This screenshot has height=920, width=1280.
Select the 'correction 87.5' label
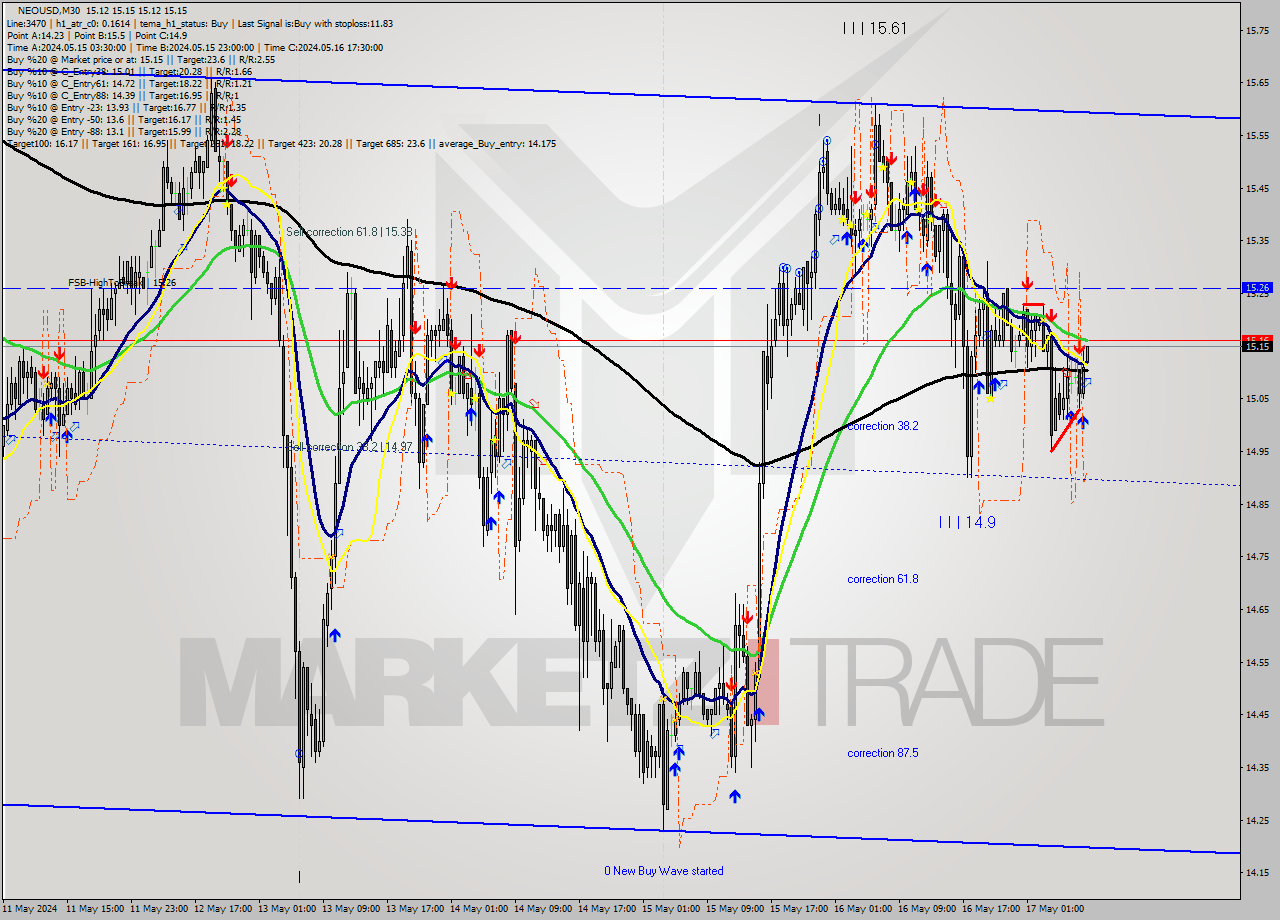click(x=882, y=753)
